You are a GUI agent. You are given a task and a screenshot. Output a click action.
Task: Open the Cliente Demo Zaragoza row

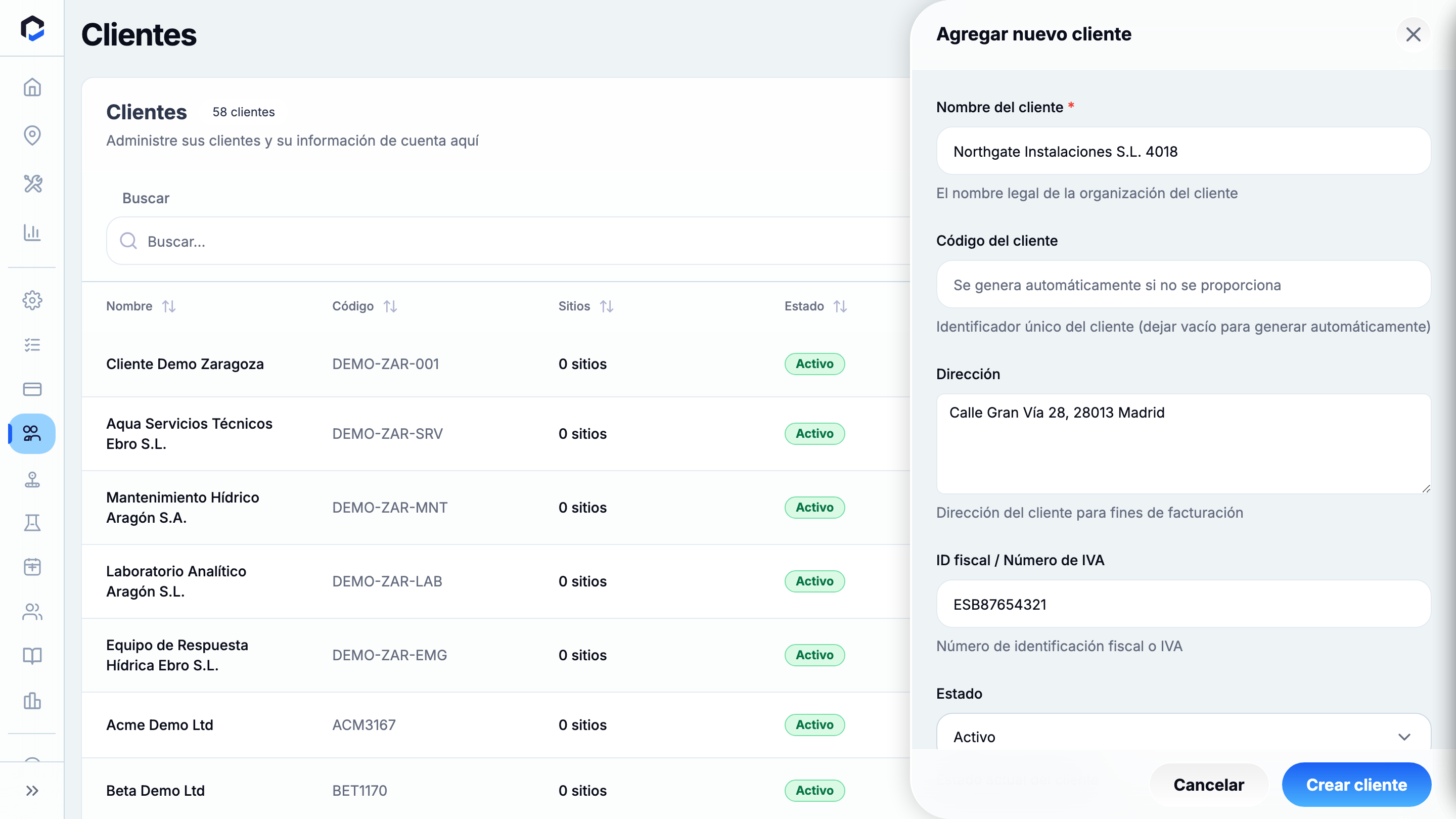pyautogui.click(x=495, y=364)
